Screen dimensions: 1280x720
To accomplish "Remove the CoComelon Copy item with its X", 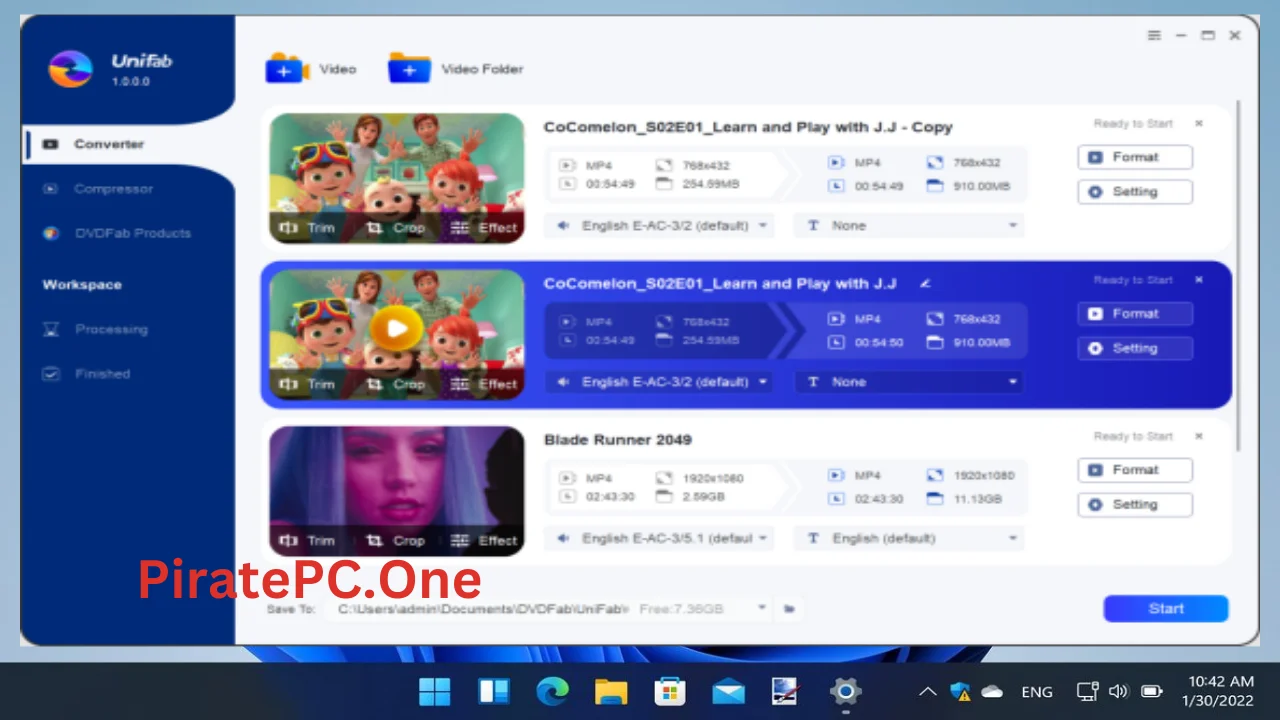I will tap(1199, 124).
